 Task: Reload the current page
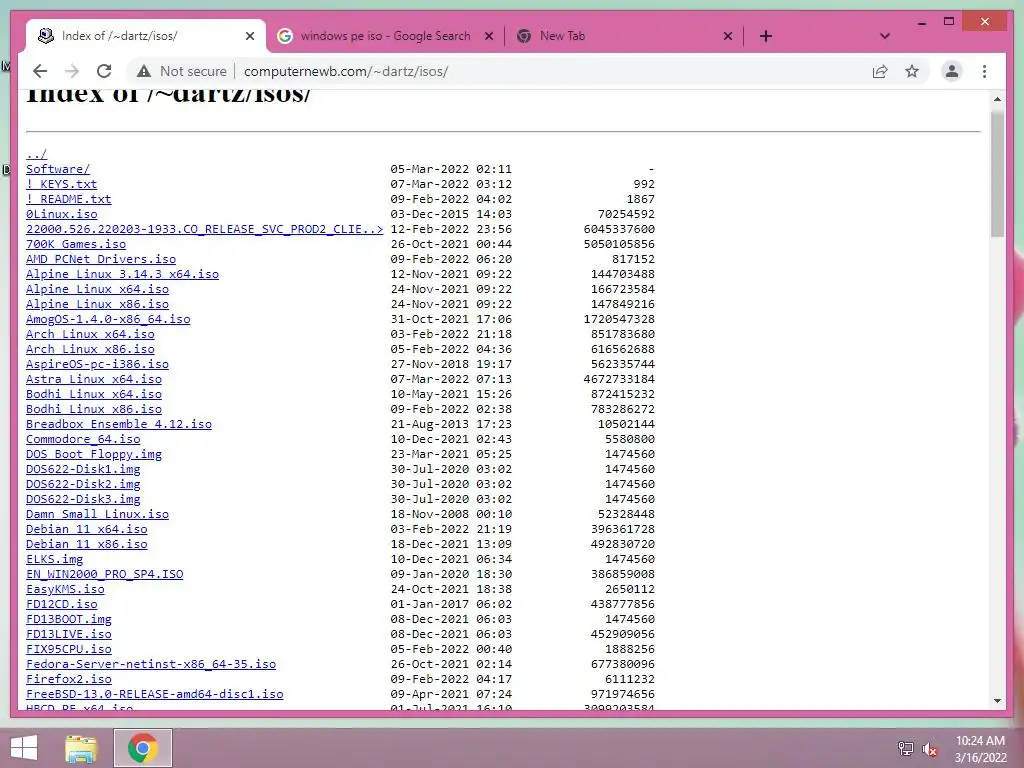pos(104,71)
